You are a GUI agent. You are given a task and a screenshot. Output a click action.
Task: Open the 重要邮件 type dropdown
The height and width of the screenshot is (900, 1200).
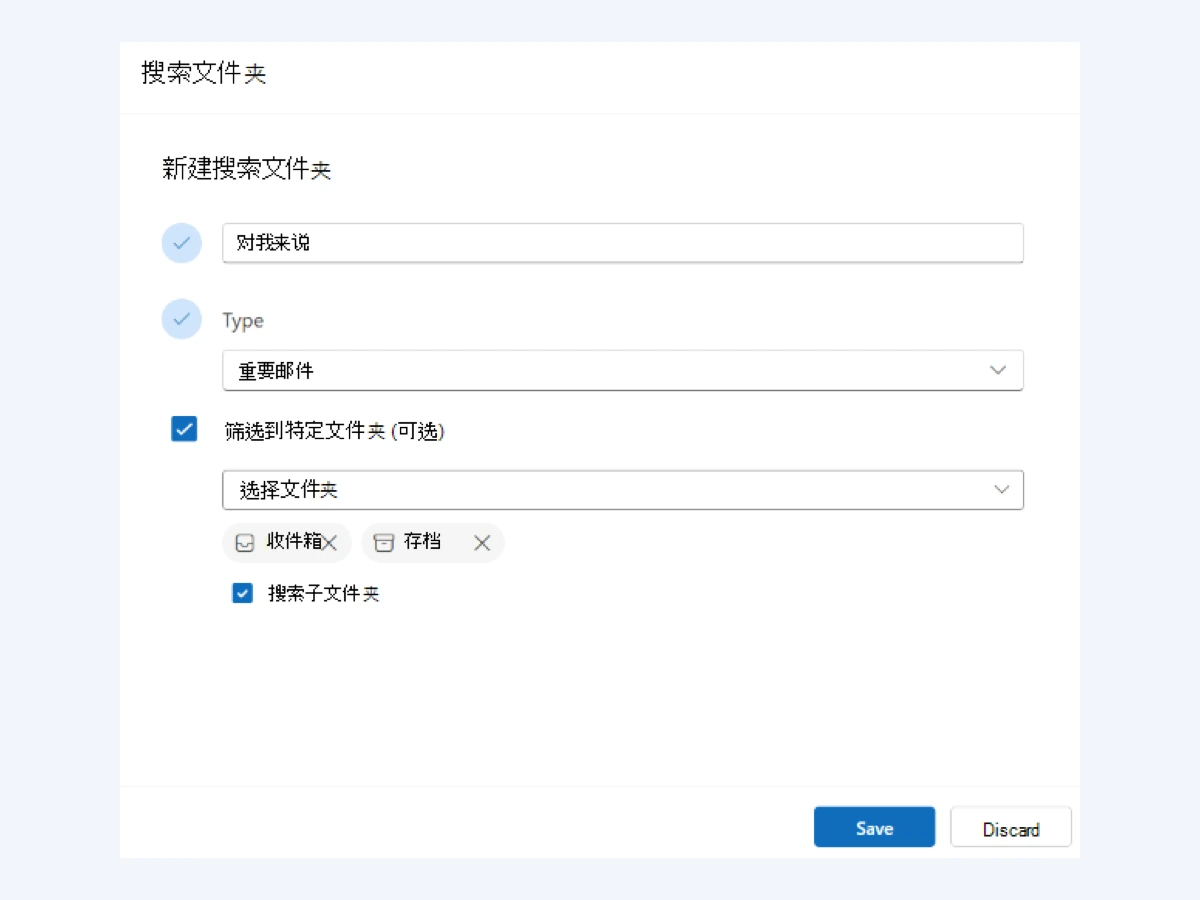(x=623, y=370)
